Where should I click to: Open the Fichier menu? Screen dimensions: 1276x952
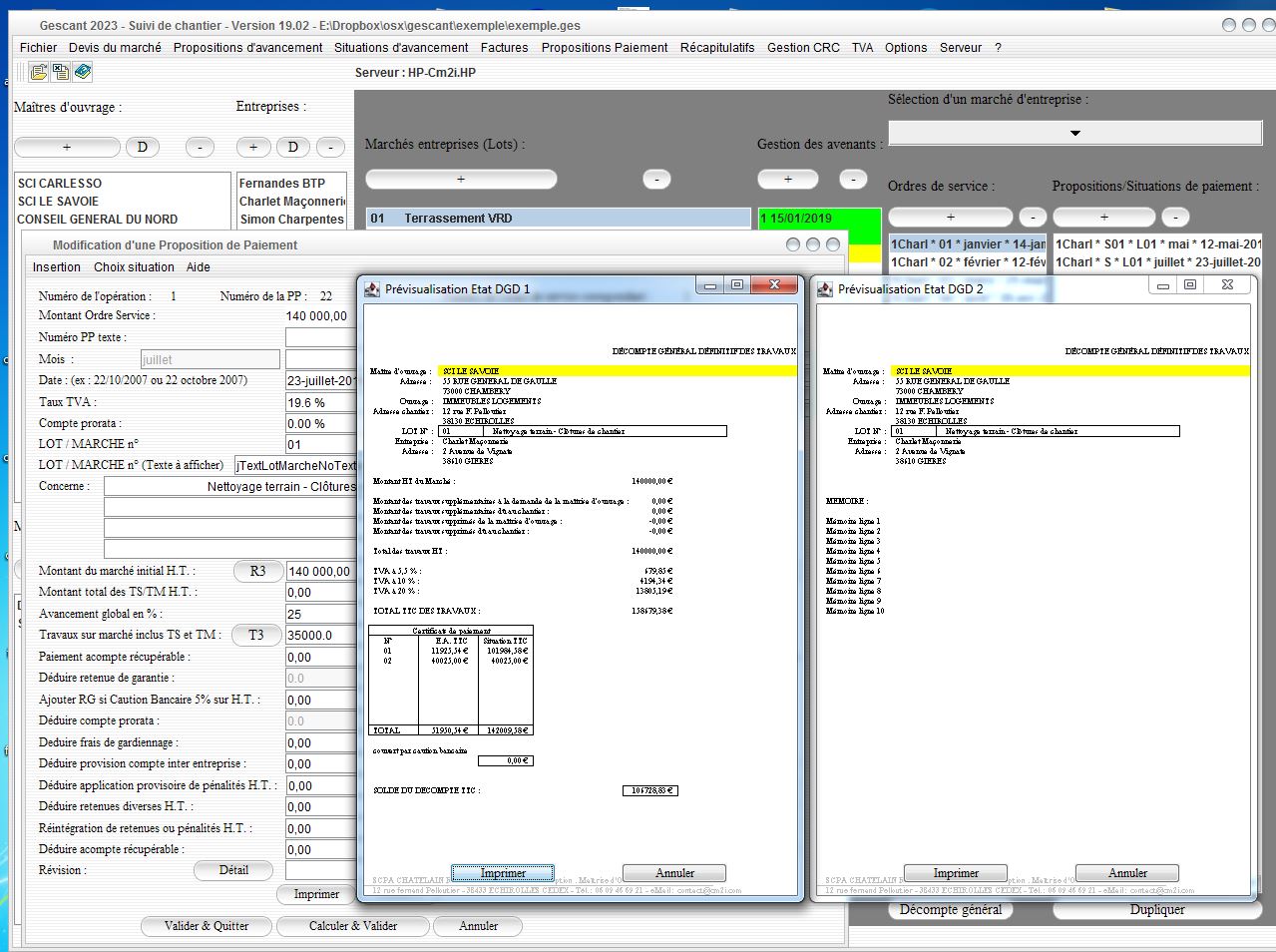click(39, 47)
